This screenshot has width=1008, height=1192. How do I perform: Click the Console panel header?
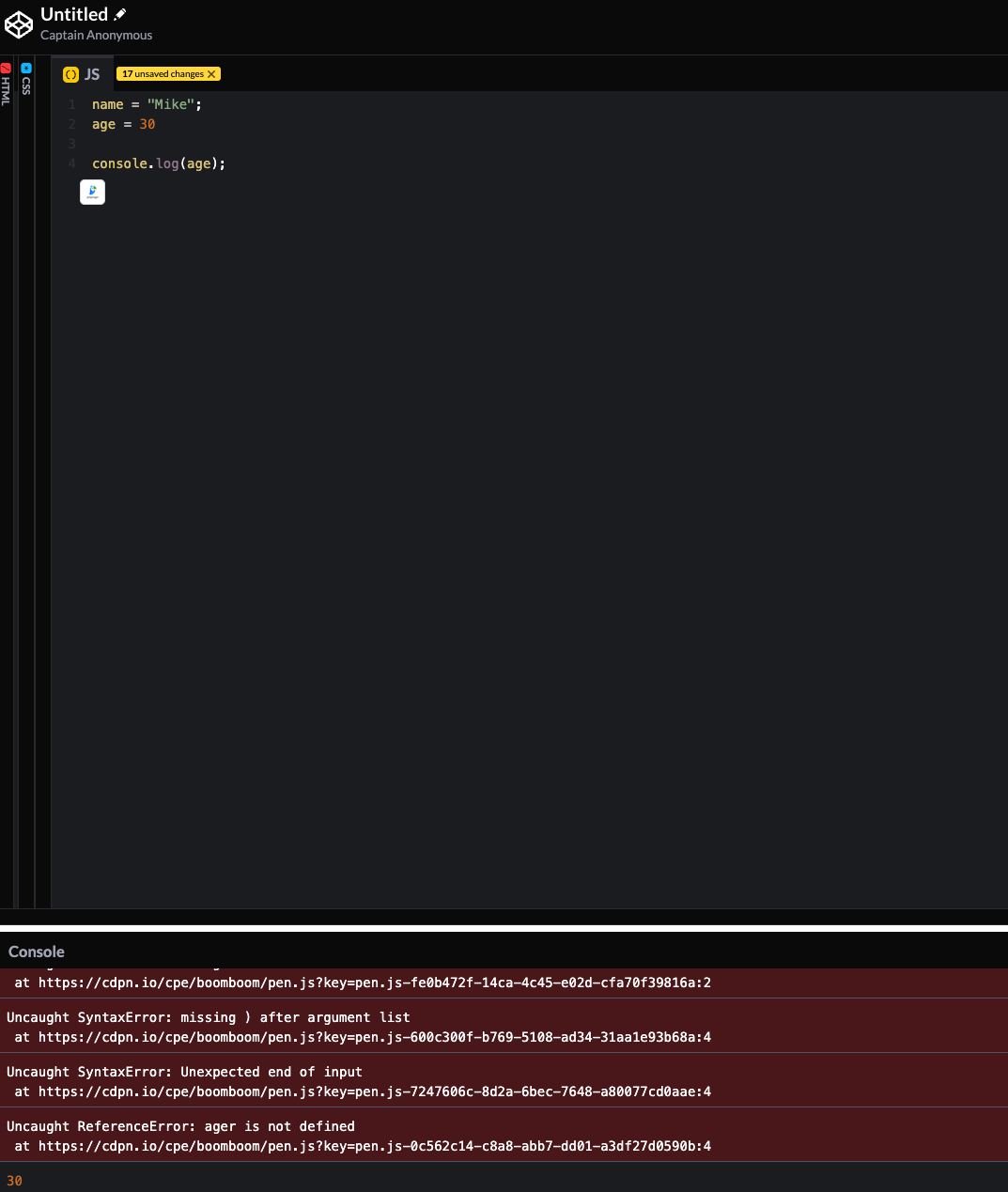point(37,952)
